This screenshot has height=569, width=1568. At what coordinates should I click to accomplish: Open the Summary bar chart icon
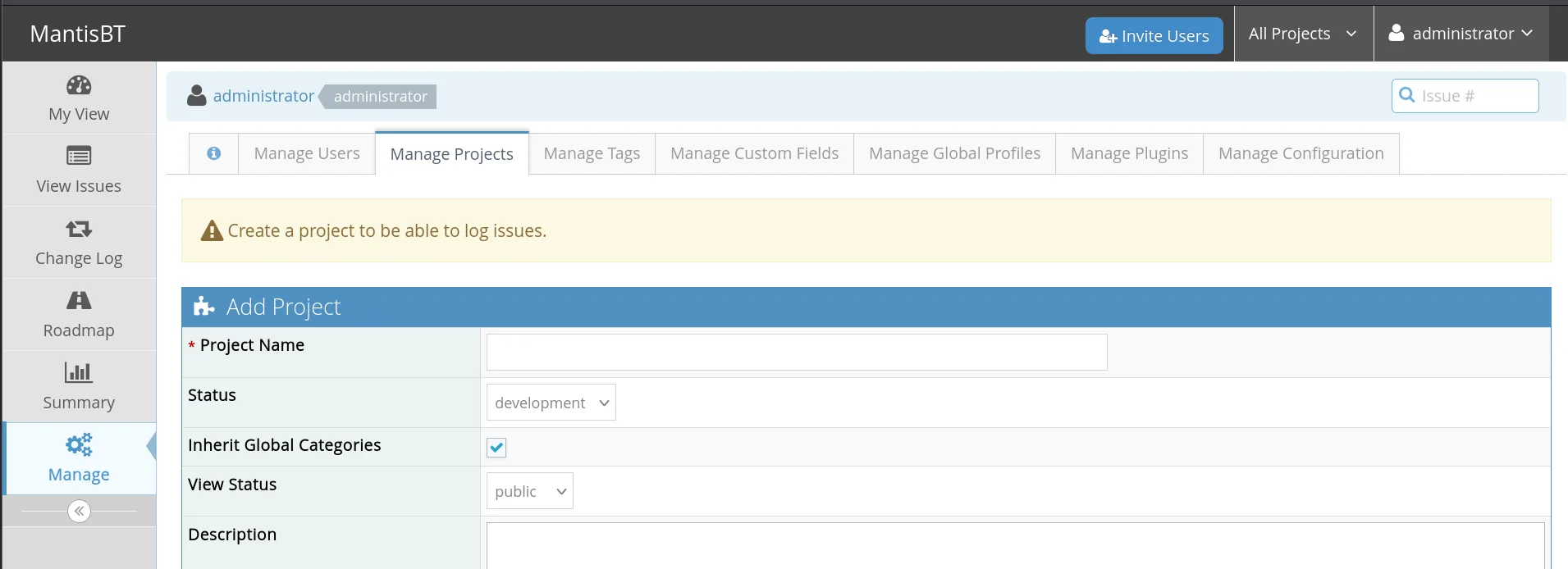[x=79, y=372]
